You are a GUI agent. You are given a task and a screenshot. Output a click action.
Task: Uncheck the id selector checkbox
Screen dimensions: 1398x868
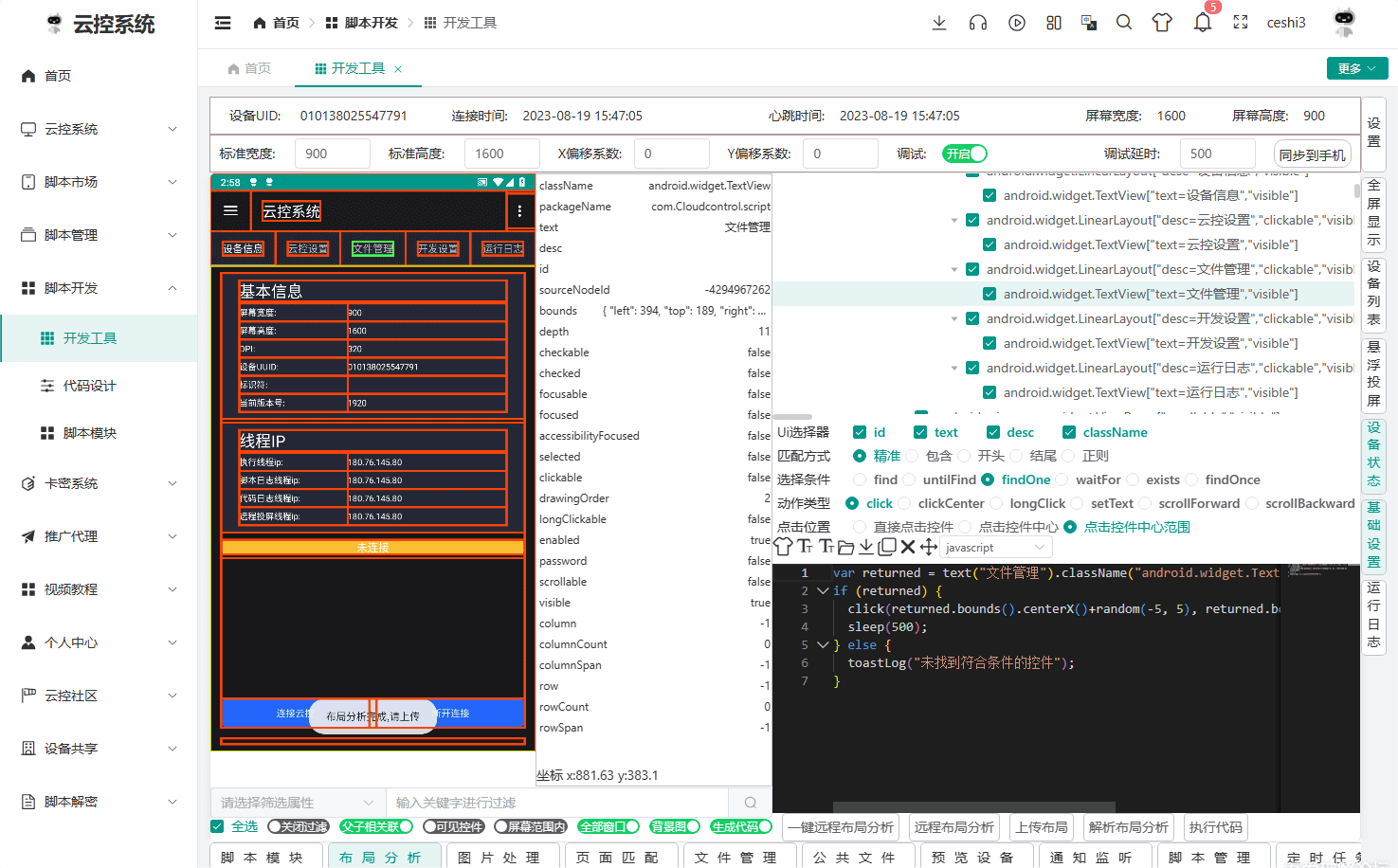tap(860, 432)
